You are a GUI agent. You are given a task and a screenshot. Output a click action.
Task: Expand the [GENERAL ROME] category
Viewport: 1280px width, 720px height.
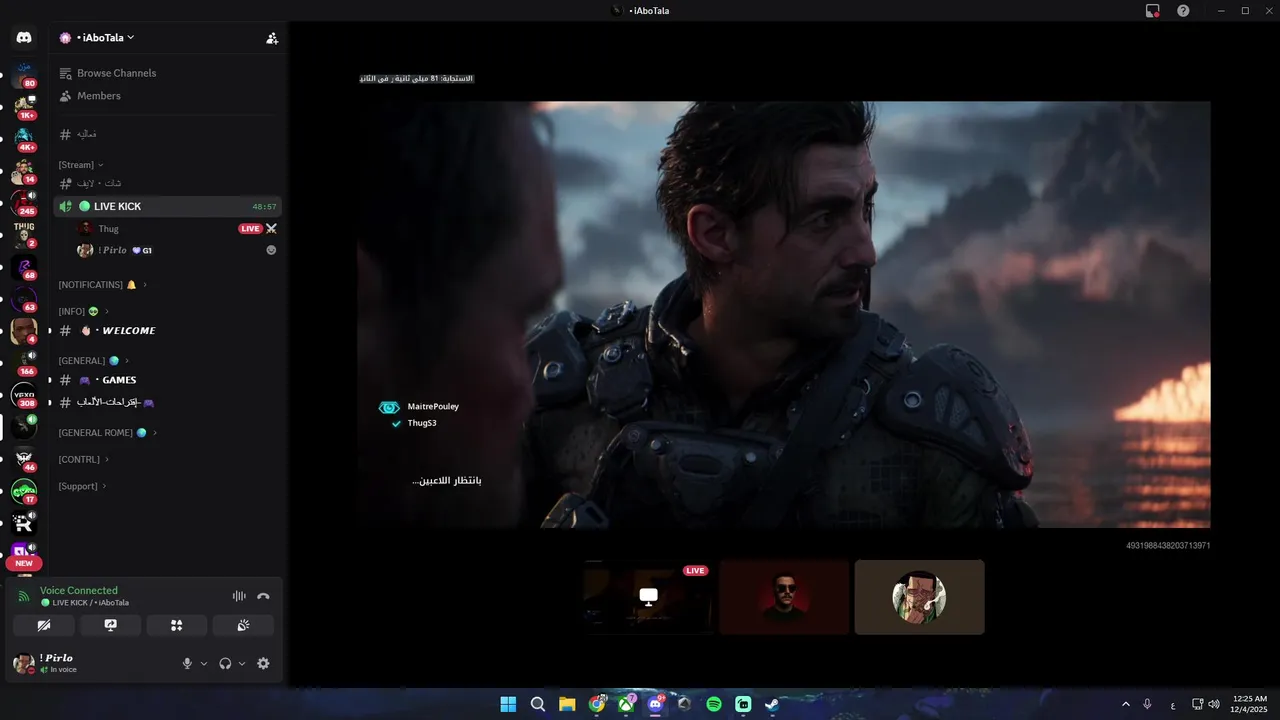108,433
